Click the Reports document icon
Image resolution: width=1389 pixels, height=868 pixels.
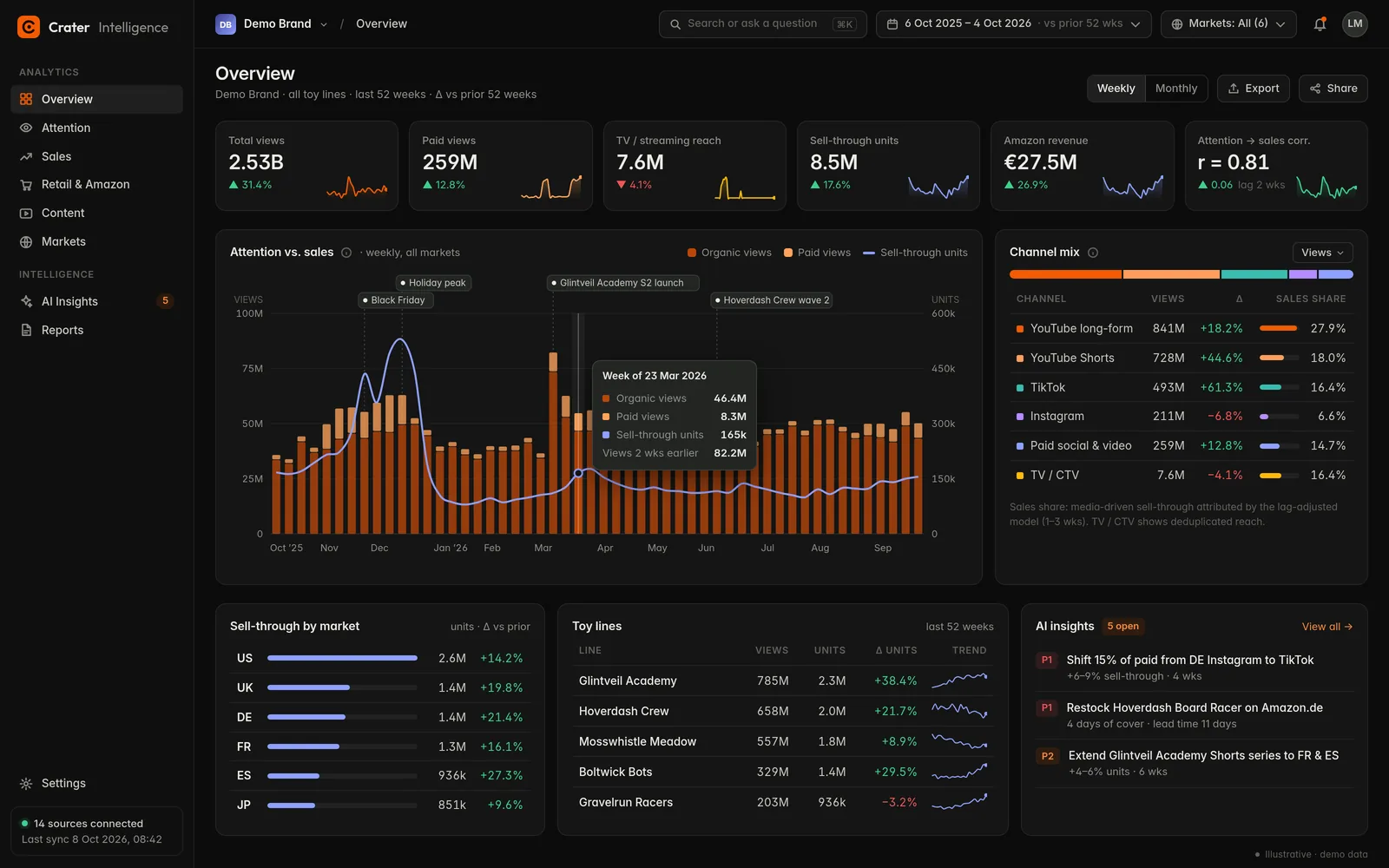(26, 330)
